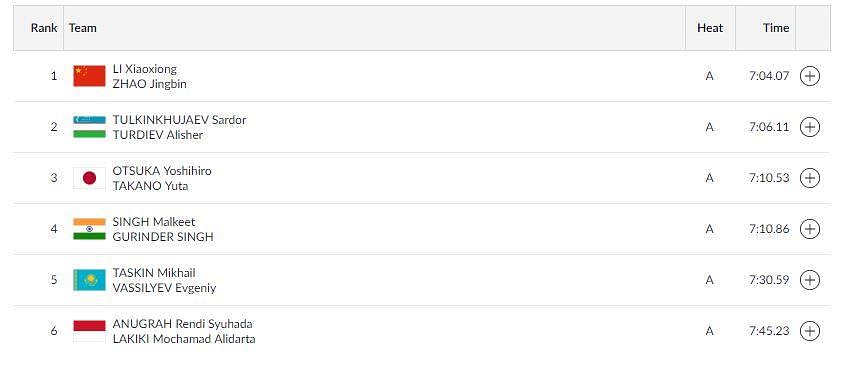
Task: Click the India flag icon
Action: click(89, 229)
